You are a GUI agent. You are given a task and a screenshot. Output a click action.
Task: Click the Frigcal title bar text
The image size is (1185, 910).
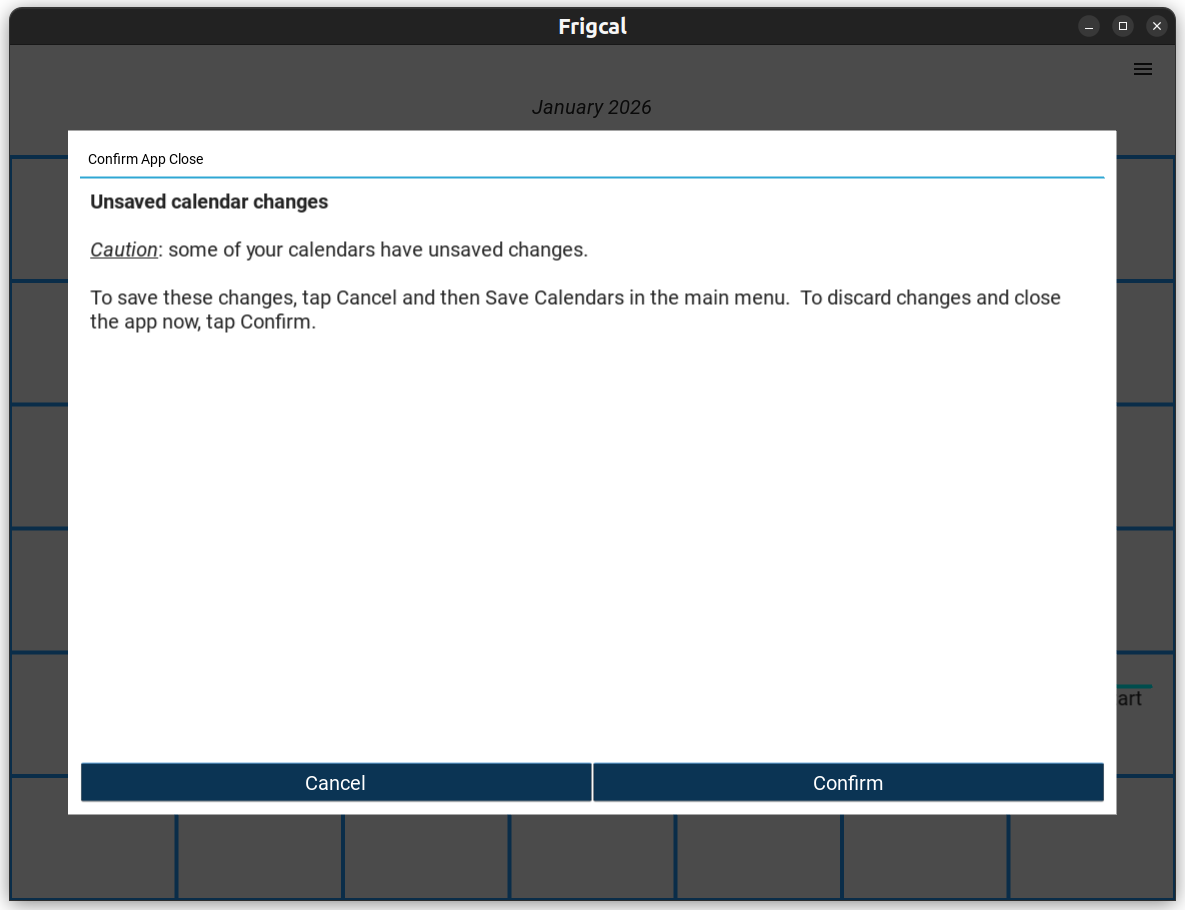click(x=592, y=26)
